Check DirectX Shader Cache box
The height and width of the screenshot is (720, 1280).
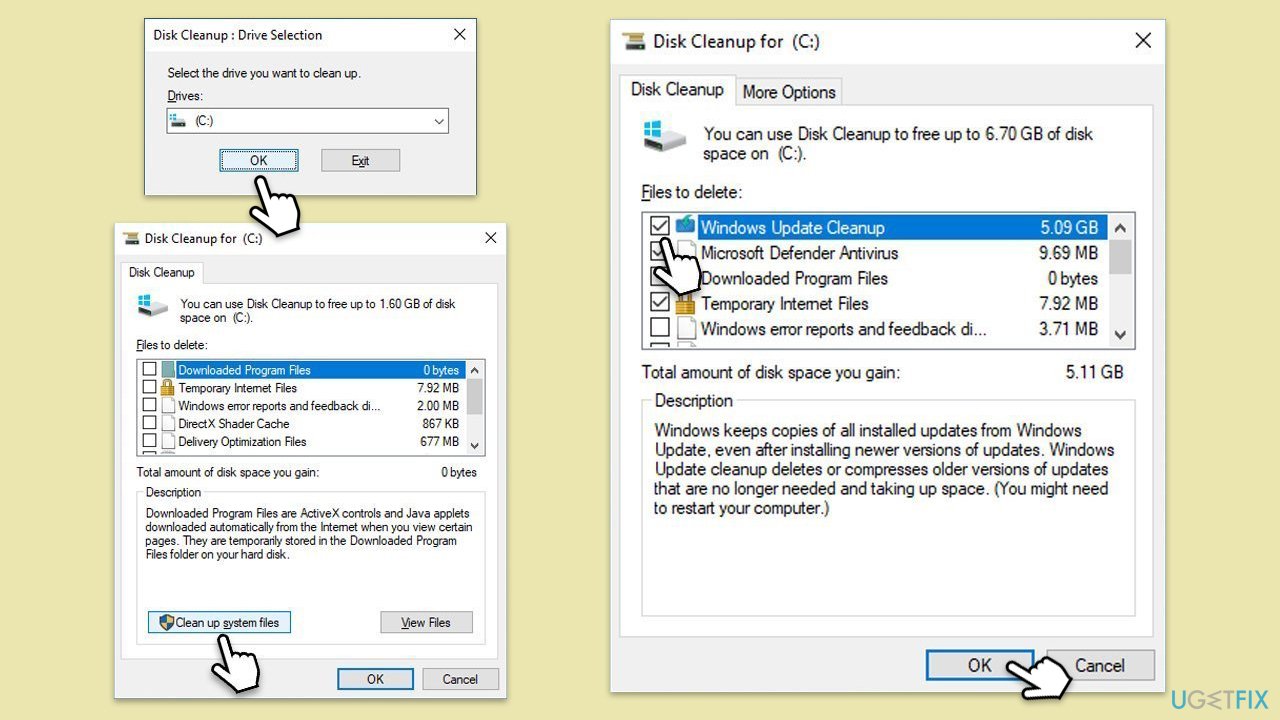(149, 424)
